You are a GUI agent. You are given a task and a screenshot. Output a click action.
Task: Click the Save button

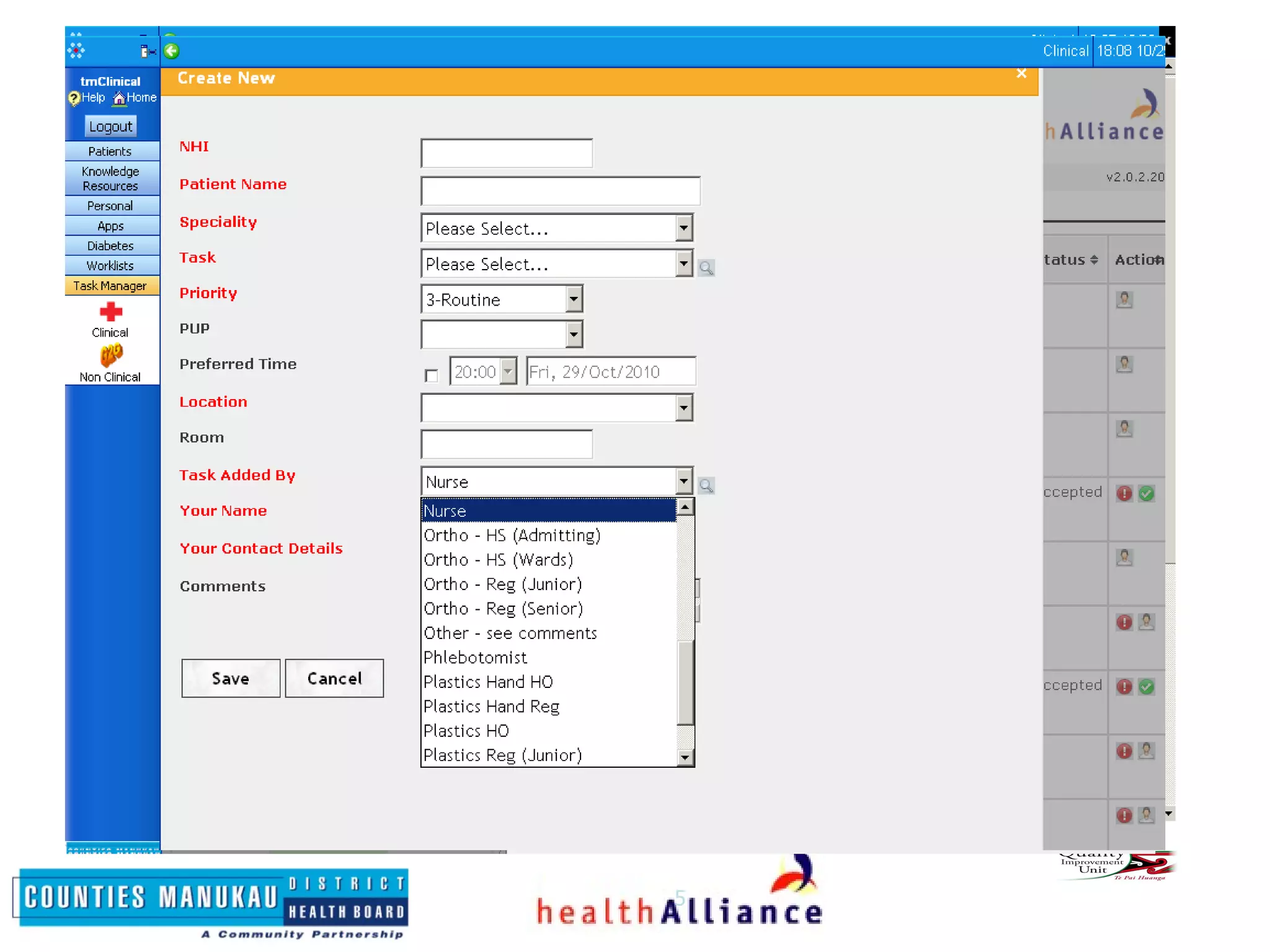(231, 678)
